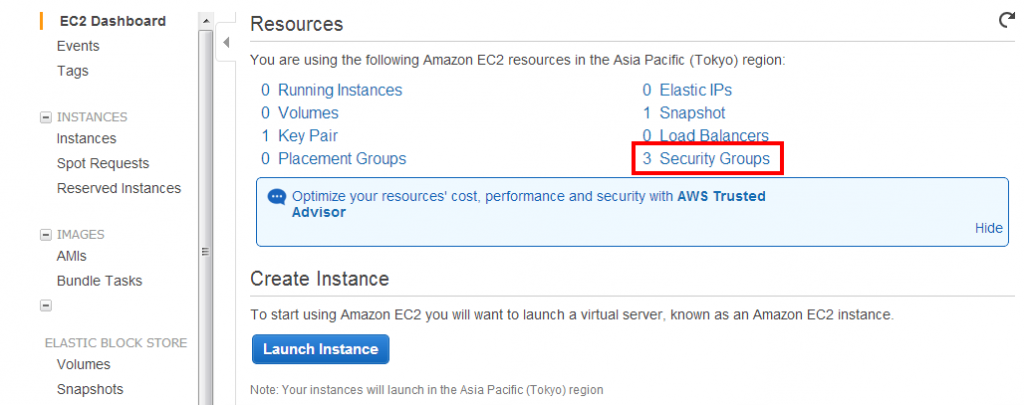This screenshot has width=1024, height=405.
Task: Open the Running Instances resource link
Action: (340, 90)
